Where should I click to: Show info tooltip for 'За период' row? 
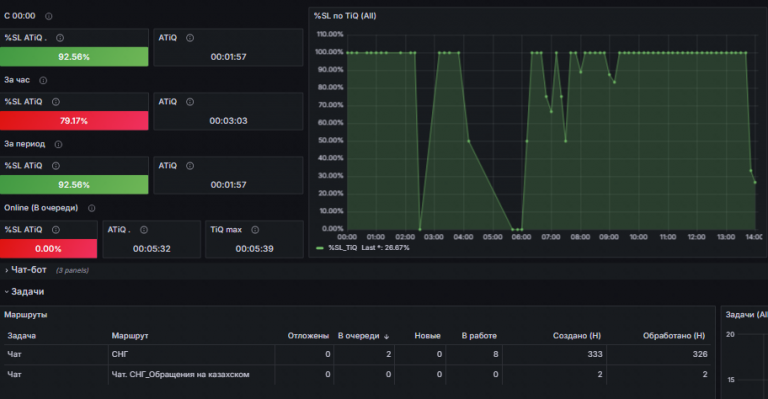pos(58,144)
